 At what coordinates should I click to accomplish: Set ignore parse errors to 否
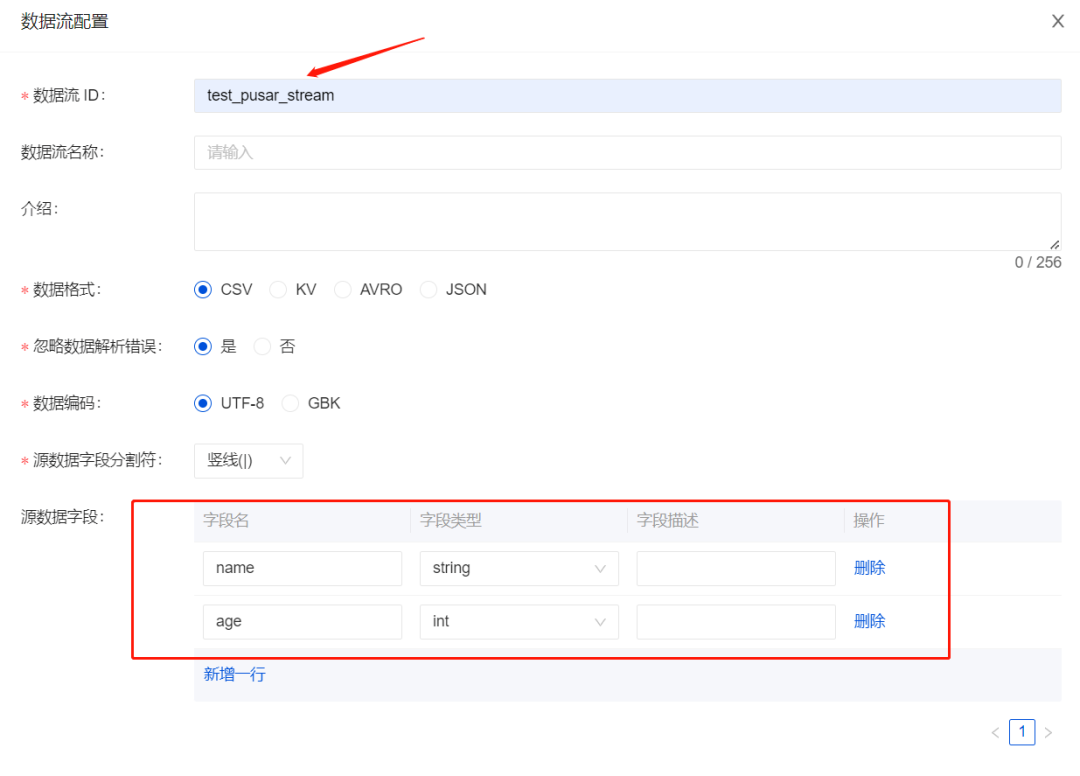[x=263, y=347]
